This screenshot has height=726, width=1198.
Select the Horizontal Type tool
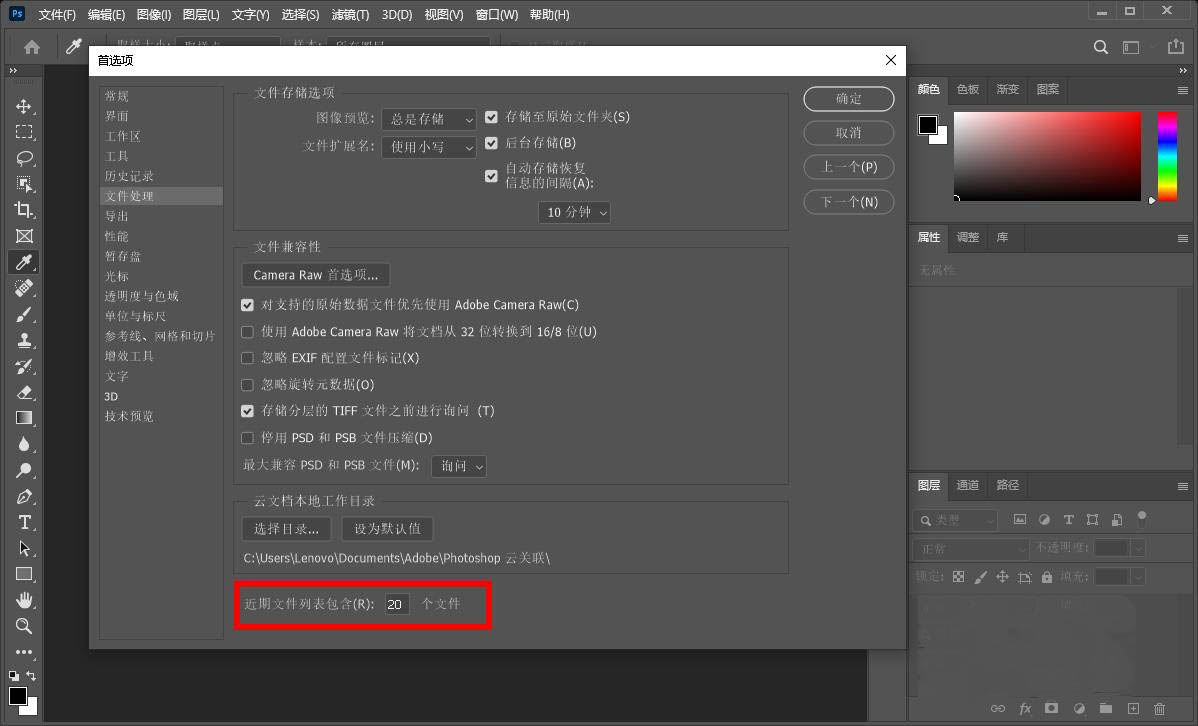(x=24, y=523)
